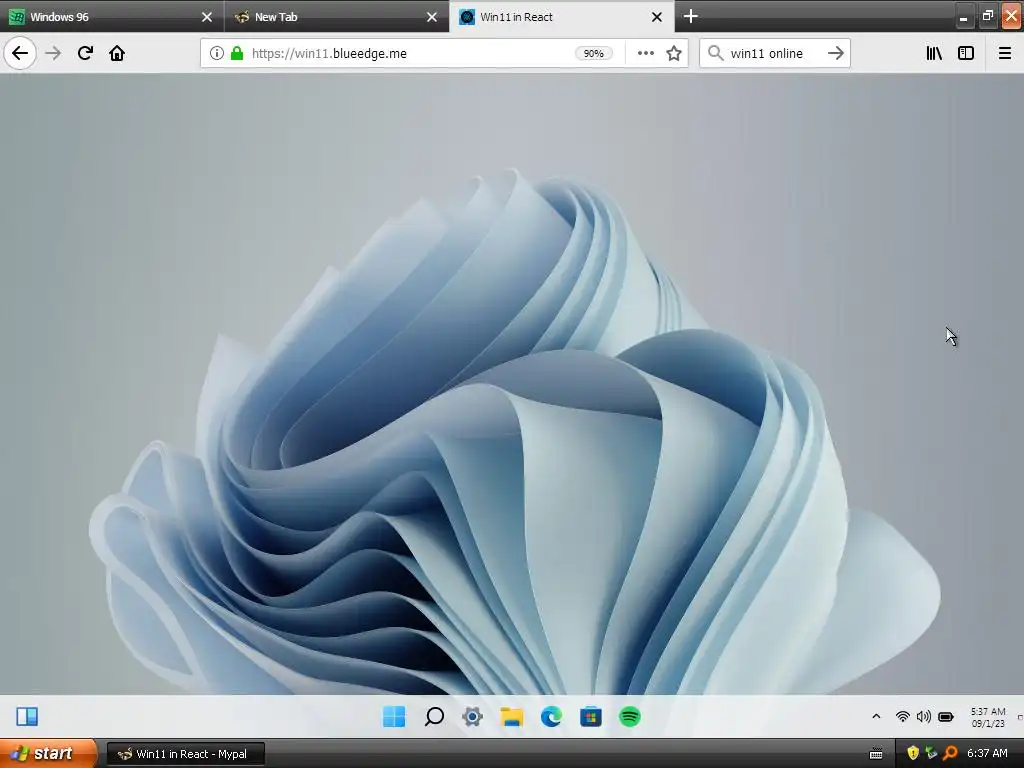
Task: Open the browser Library icon
Action: (x=934, y=53)
